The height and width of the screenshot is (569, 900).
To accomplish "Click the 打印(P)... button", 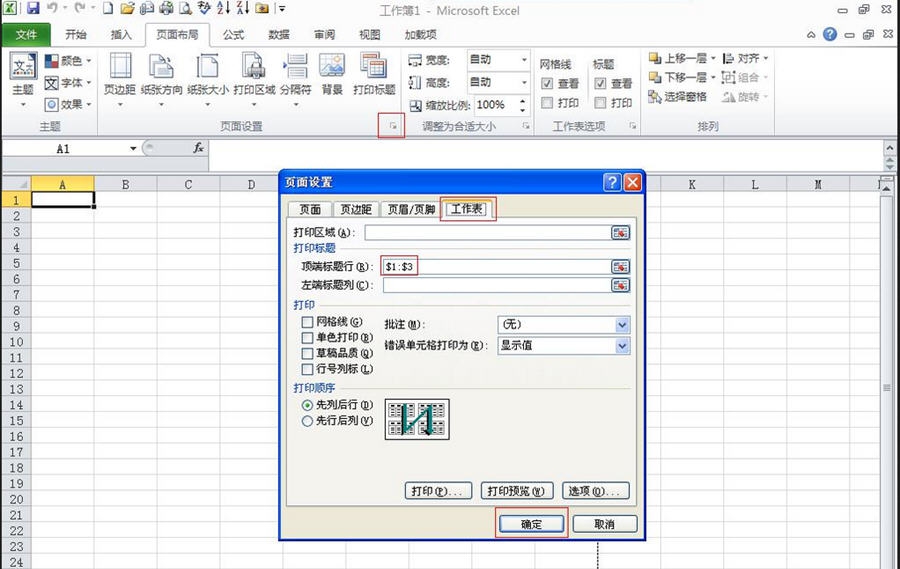I will (439, 491).
